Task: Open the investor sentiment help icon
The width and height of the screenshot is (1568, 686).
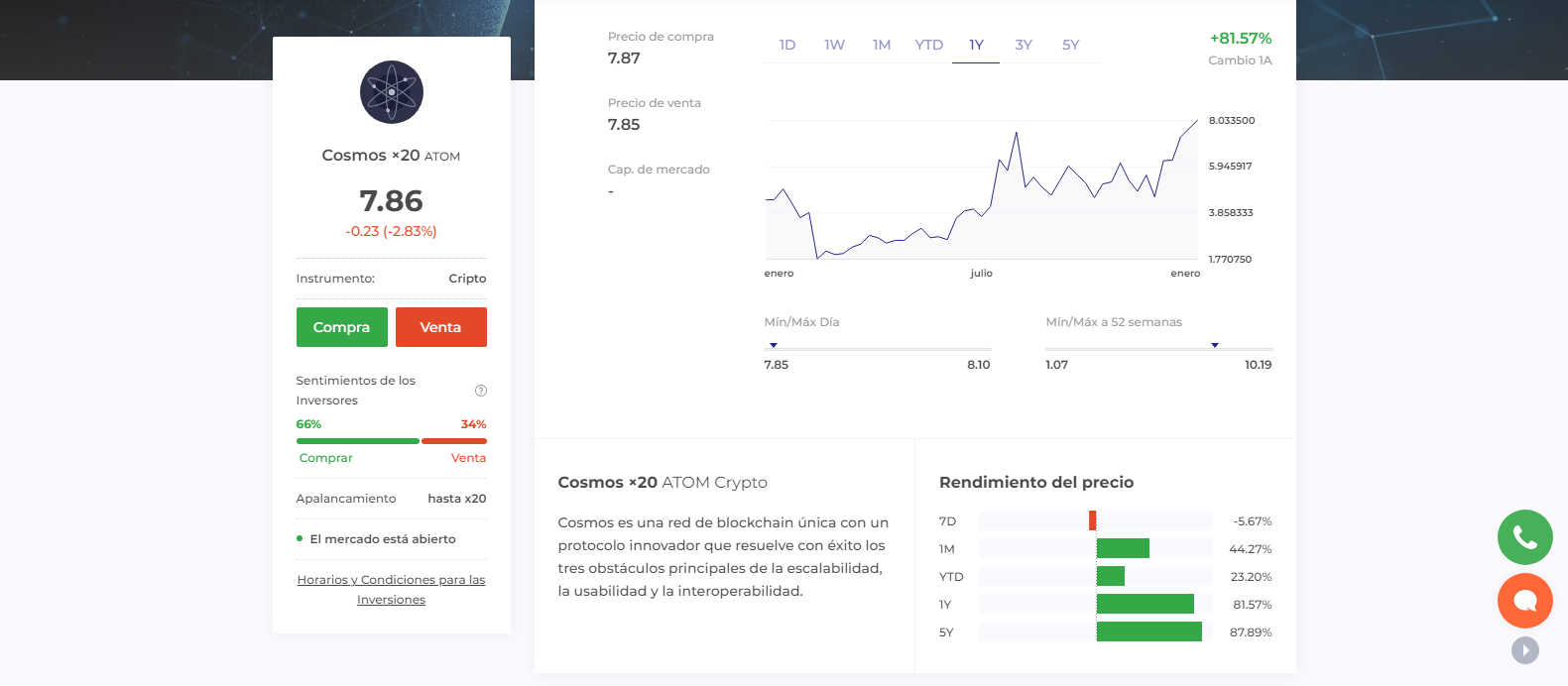Action: pos(481,391)
